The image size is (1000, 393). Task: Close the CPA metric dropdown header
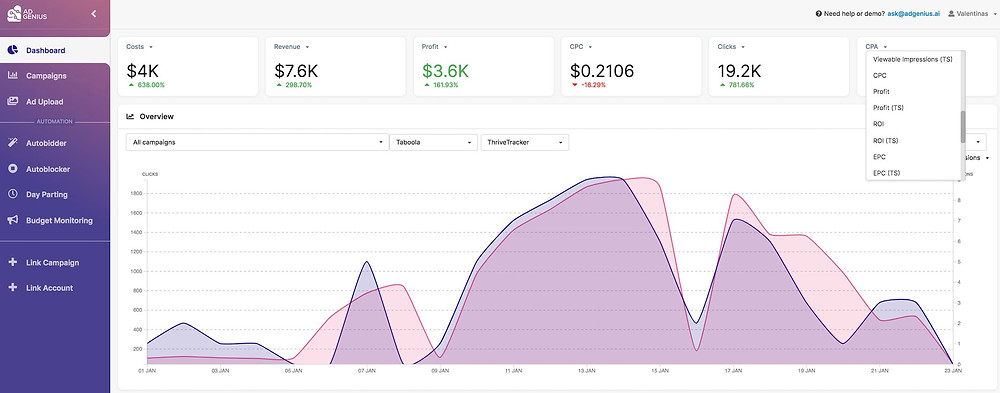point(877,47)
